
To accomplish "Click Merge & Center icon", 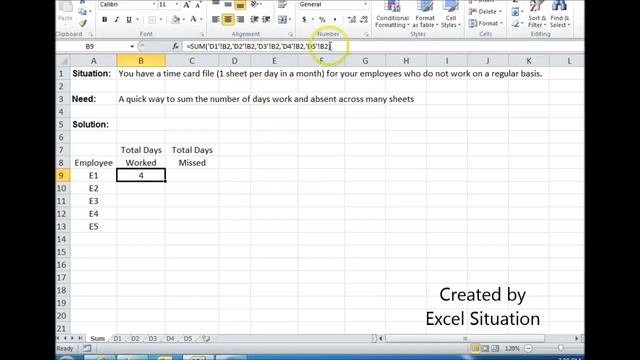I will [281, 20].
